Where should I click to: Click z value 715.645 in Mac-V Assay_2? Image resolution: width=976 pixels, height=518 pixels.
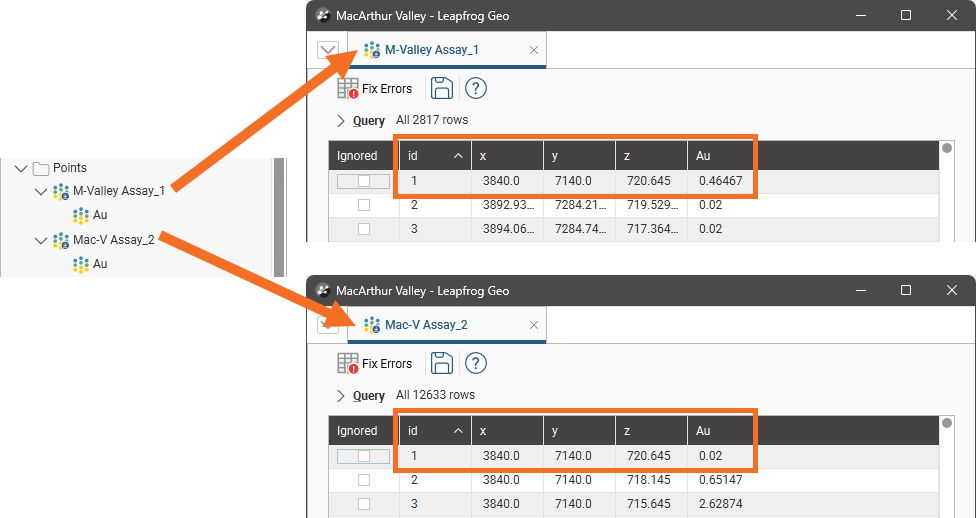click(648, 504)
